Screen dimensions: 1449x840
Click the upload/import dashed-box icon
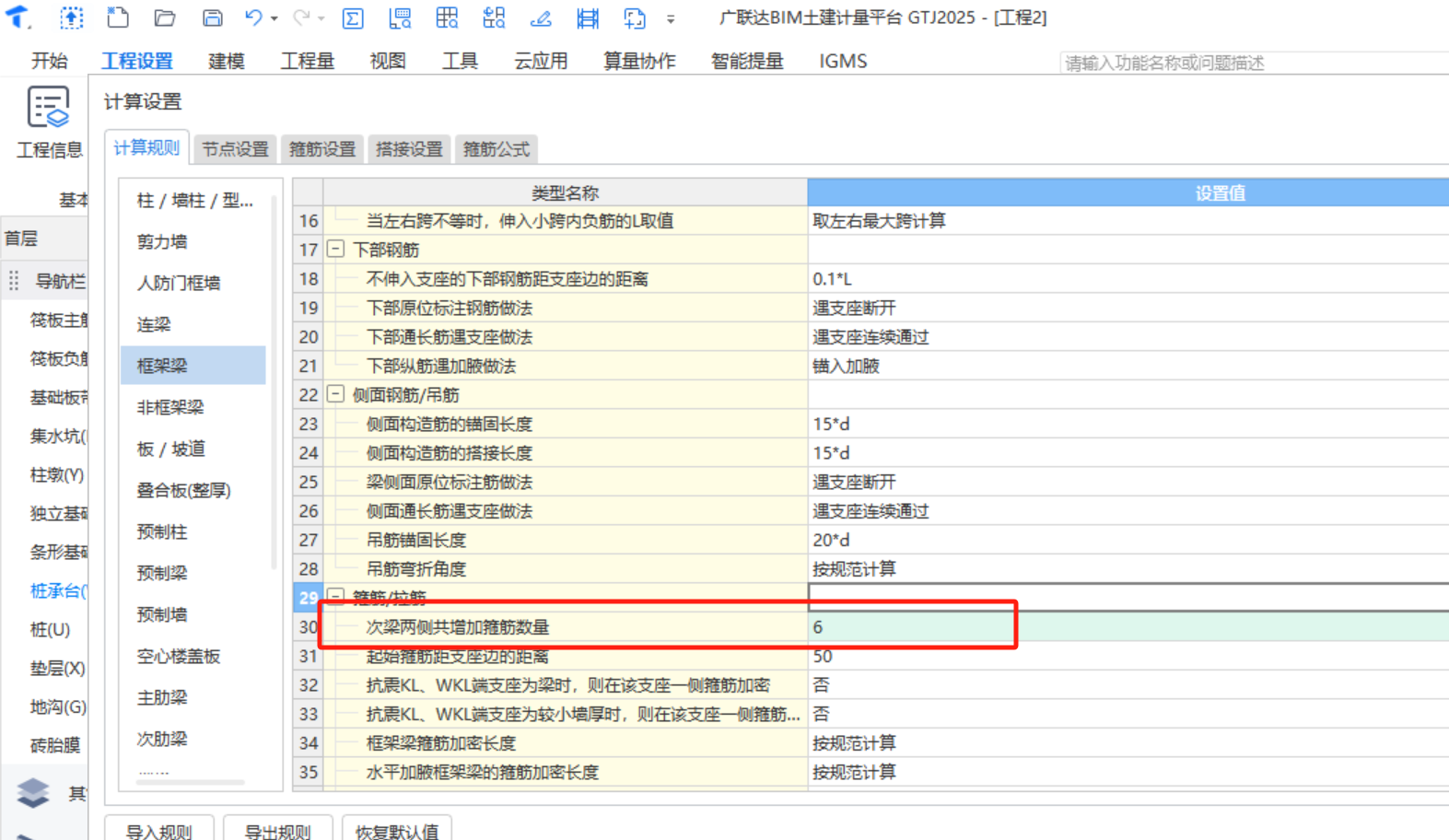71,17
